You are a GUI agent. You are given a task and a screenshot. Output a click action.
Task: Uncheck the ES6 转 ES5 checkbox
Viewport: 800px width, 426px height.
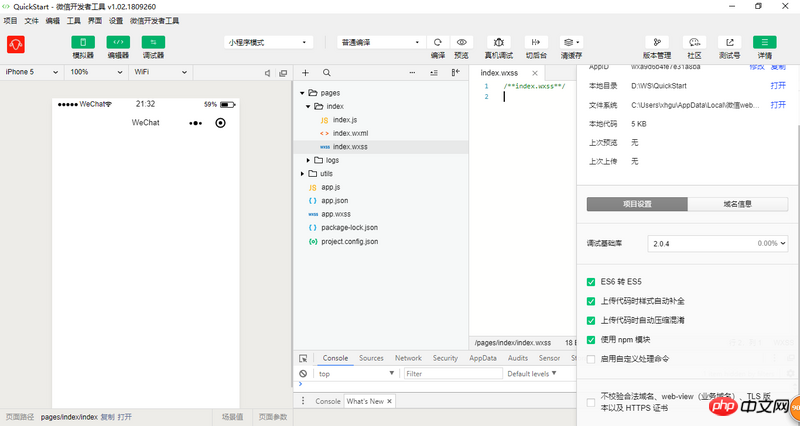tap(591, 282)
